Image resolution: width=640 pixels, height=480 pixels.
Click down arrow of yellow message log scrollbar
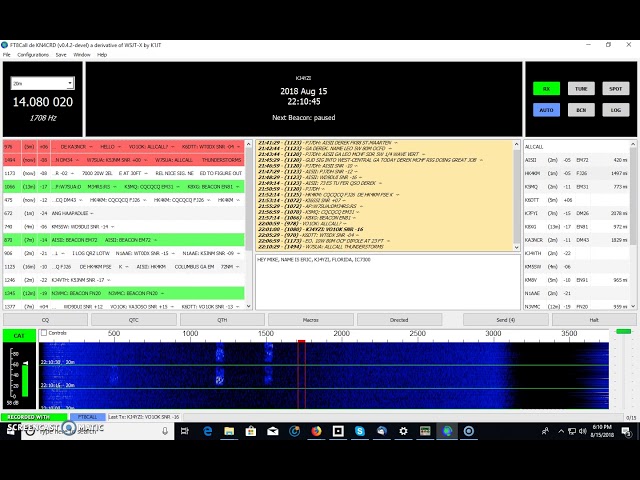coord(516,247)
